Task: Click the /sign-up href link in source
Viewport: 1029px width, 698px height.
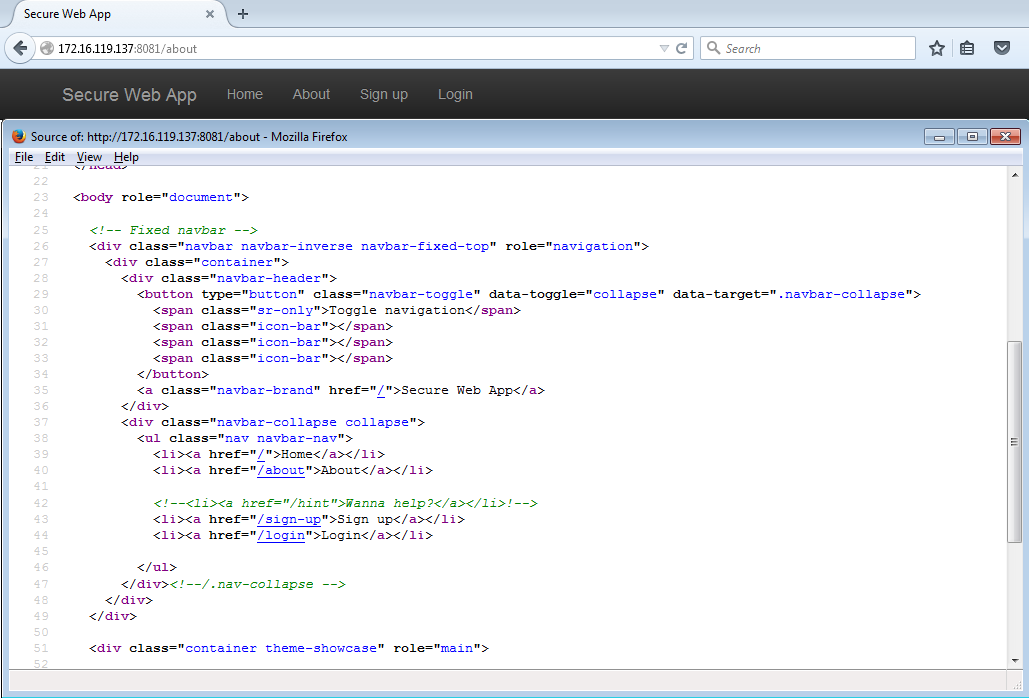Action: click(x=289, y=519)
